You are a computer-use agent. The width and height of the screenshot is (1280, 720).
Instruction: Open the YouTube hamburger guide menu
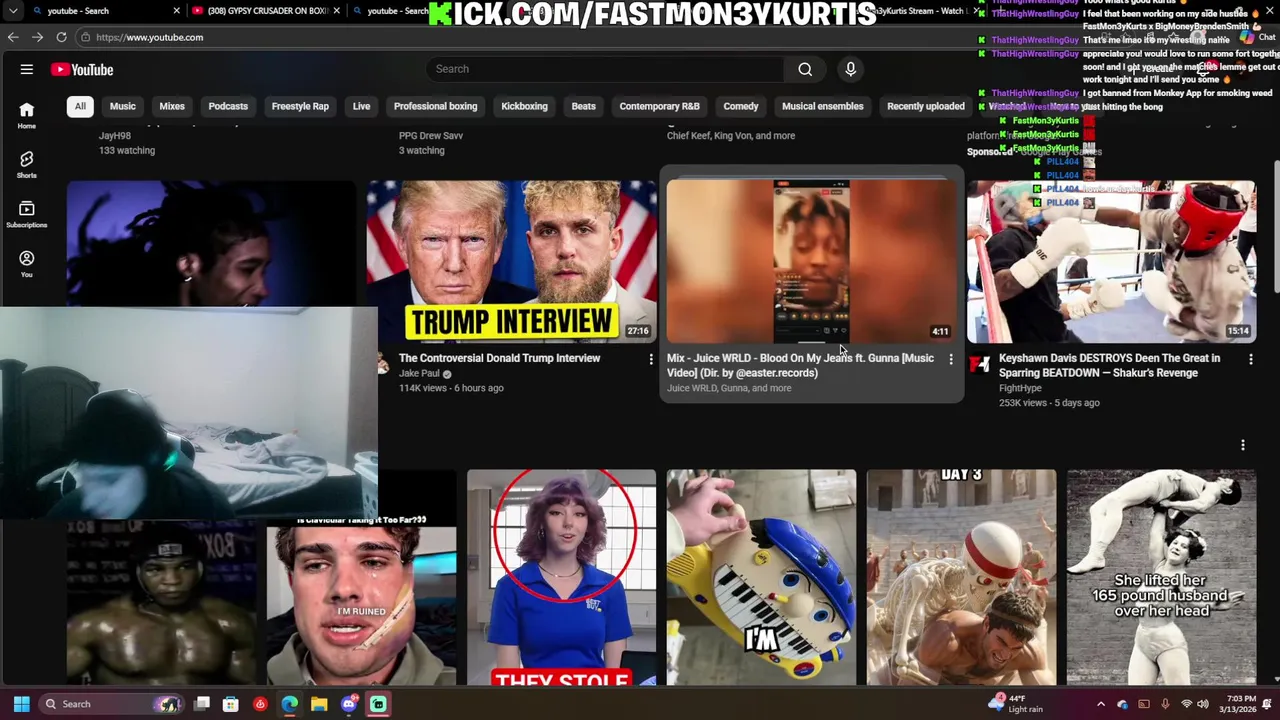(x=27, y=69)
